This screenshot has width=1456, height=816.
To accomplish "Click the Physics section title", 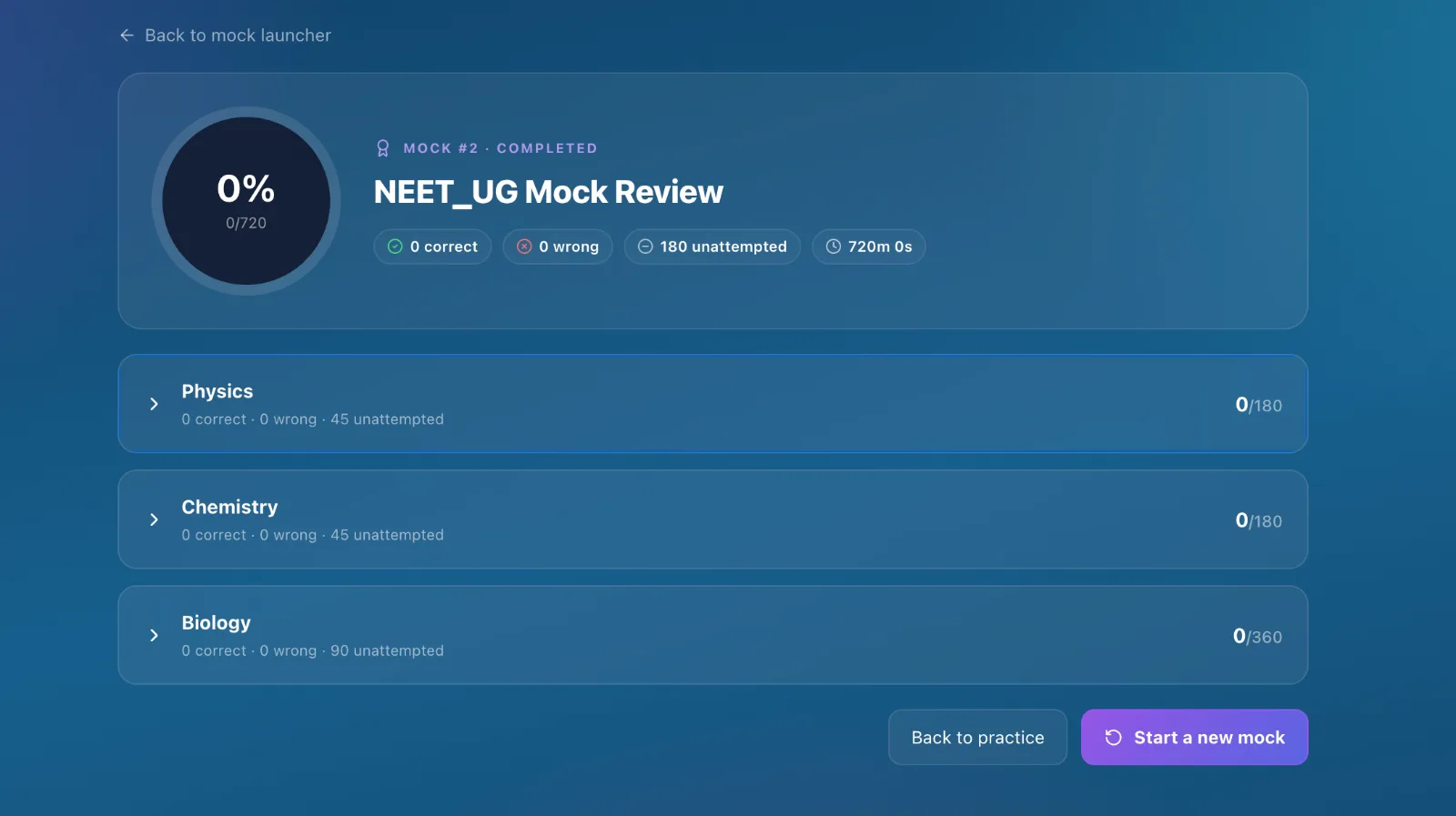I will click(217, 391).
